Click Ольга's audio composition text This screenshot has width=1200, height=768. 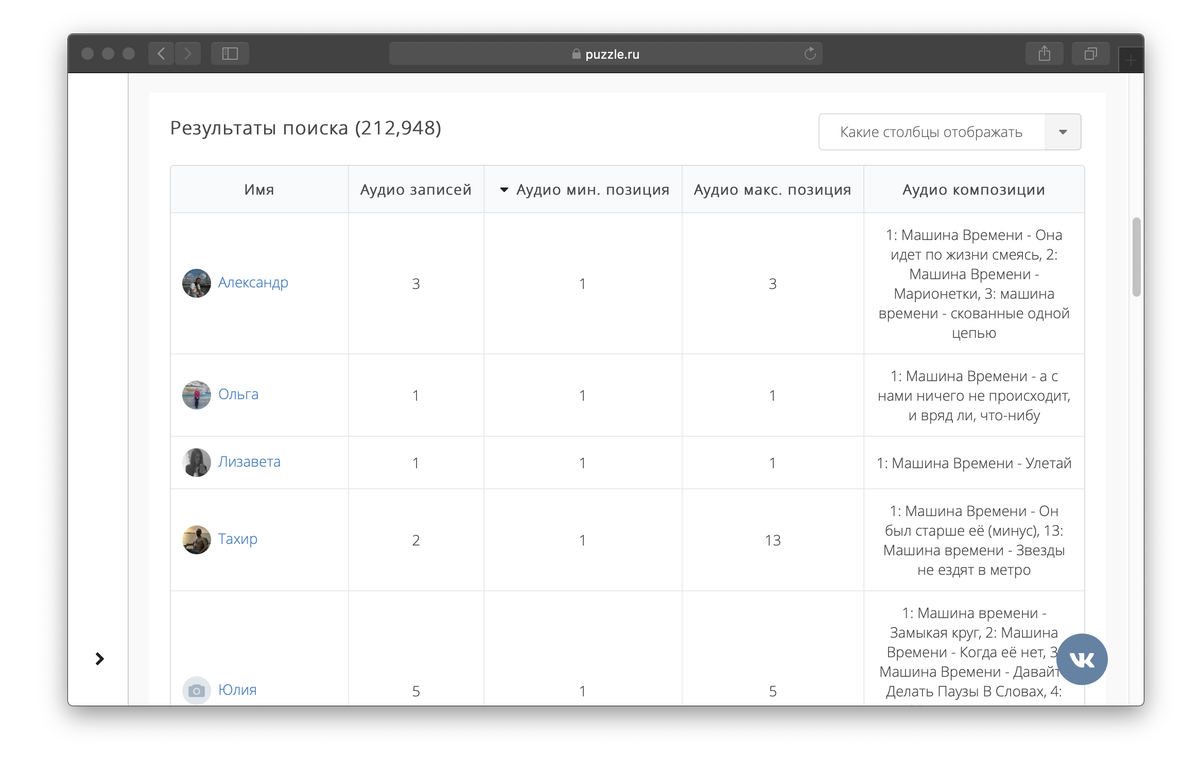click(974, 396)
